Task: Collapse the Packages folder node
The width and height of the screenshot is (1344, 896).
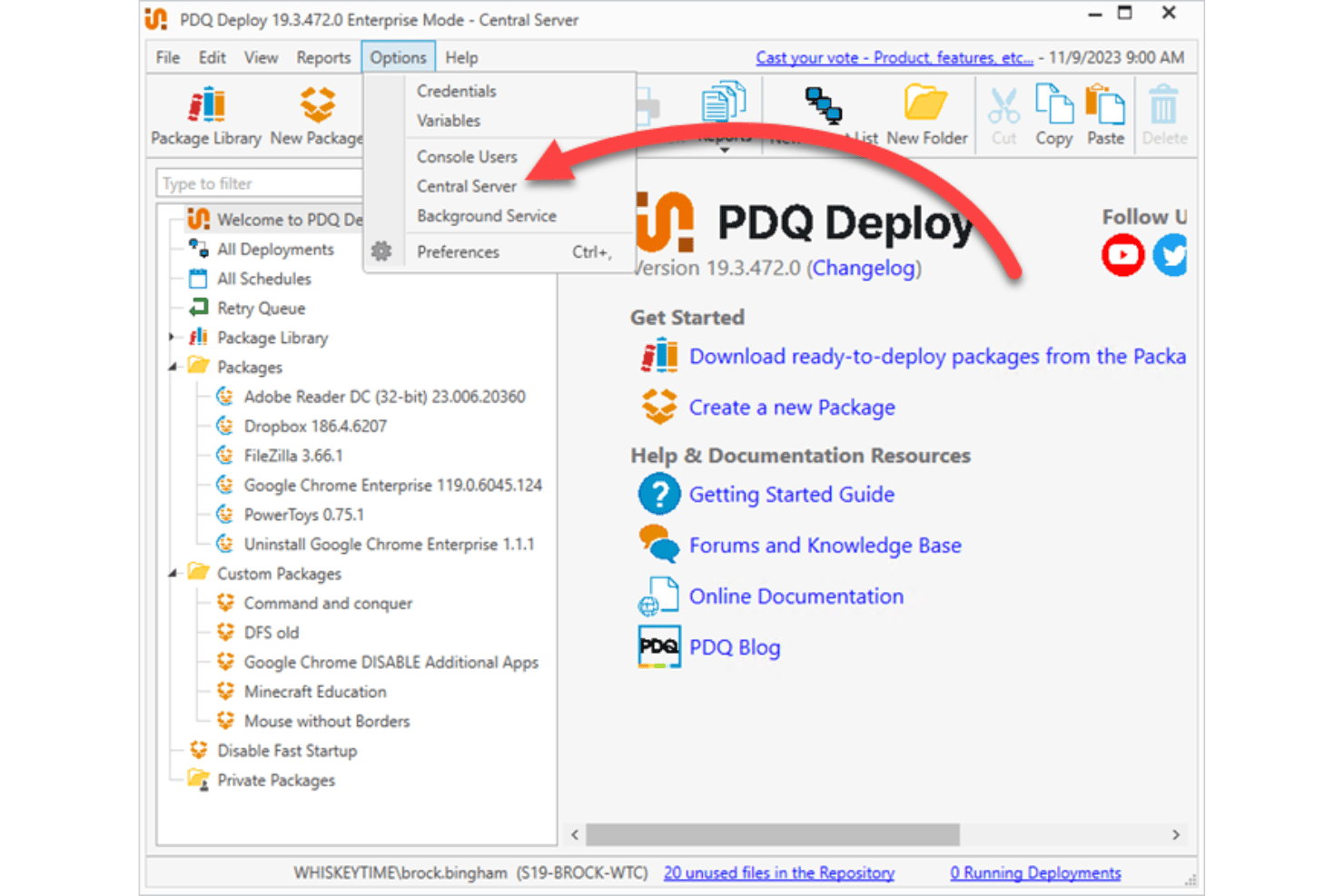Action: (x=173, y=367)
